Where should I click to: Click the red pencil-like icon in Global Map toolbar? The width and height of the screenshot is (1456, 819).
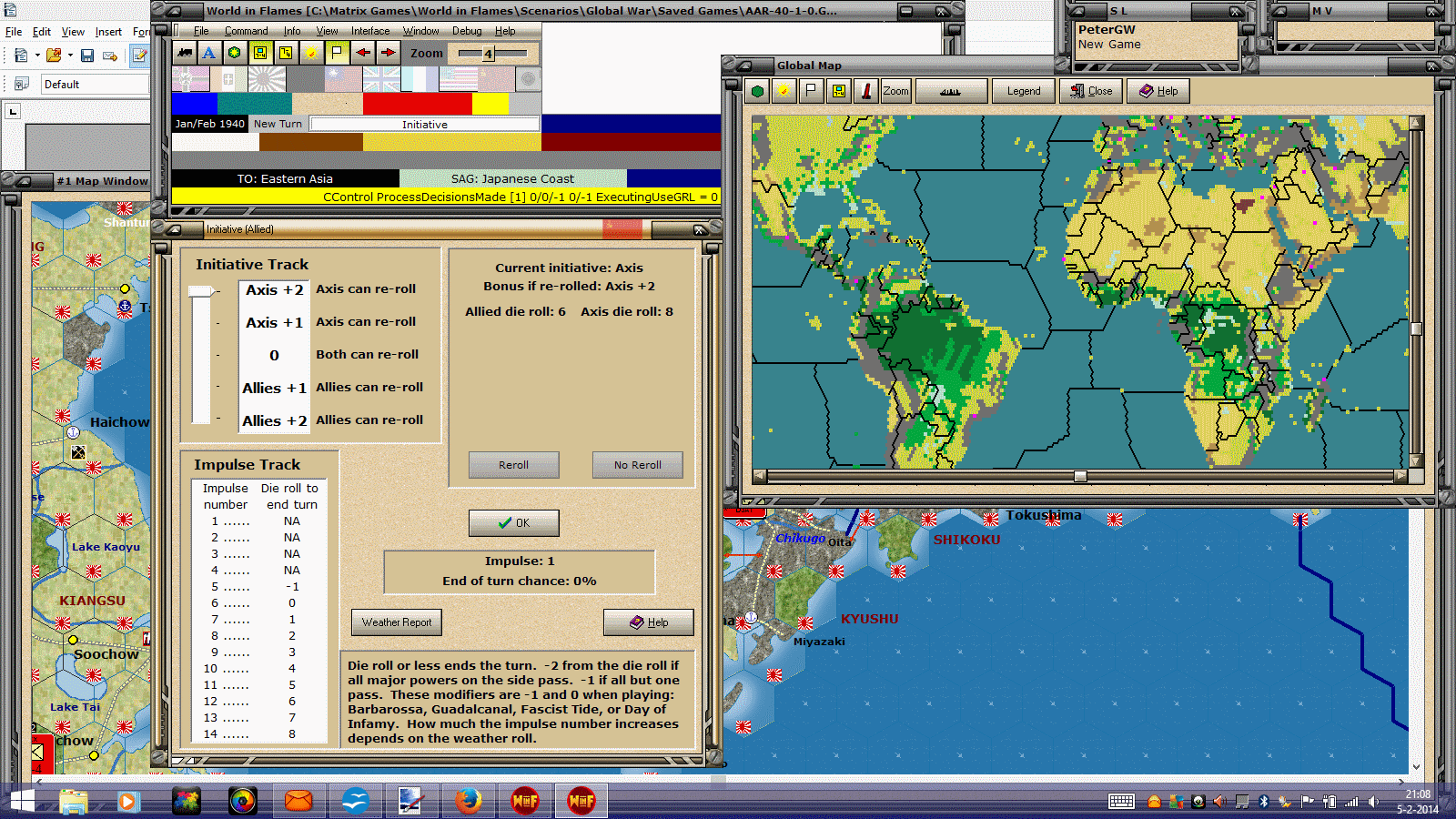click(866, 91)
